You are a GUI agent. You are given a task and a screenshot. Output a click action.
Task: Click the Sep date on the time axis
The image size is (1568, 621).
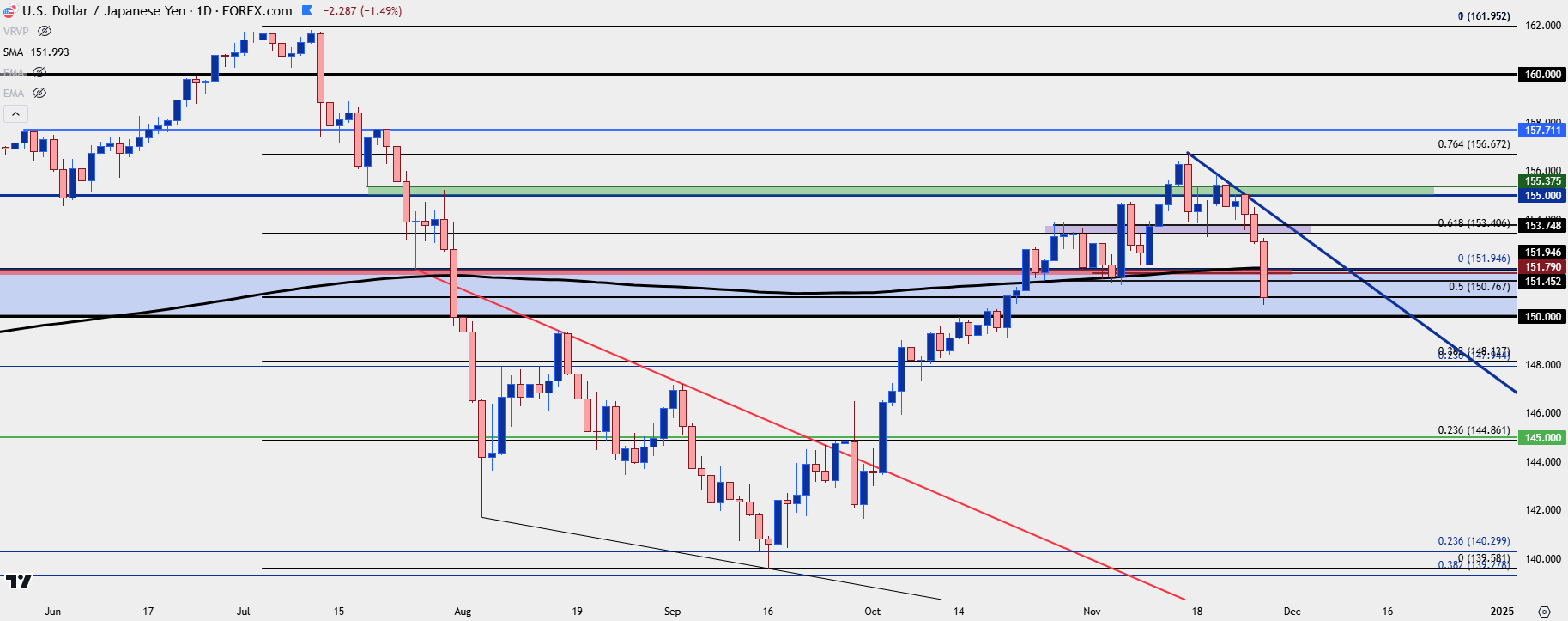click(672, 612)
